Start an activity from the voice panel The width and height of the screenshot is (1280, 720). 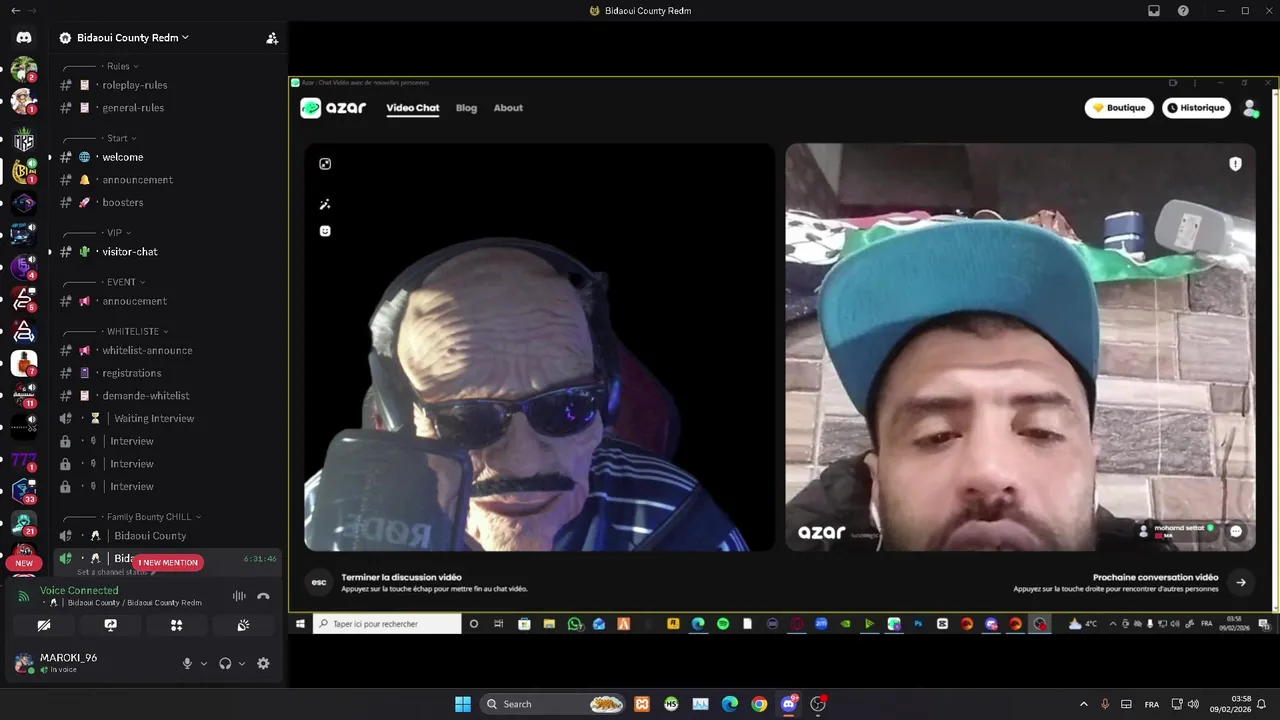(x=176, y=625)
